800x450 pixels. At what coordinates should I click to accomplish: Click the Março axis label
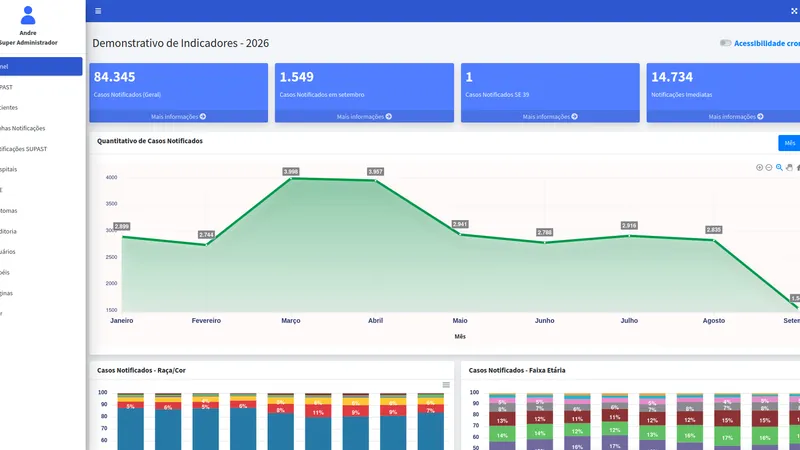(291, 320)
